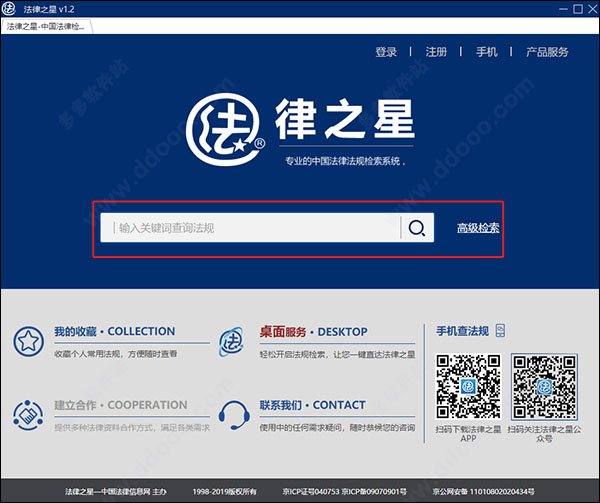Open 我的收藏 COLLECTION heading
The height and width of the screenshot is (503, 600).
click(x=114, y=331)
